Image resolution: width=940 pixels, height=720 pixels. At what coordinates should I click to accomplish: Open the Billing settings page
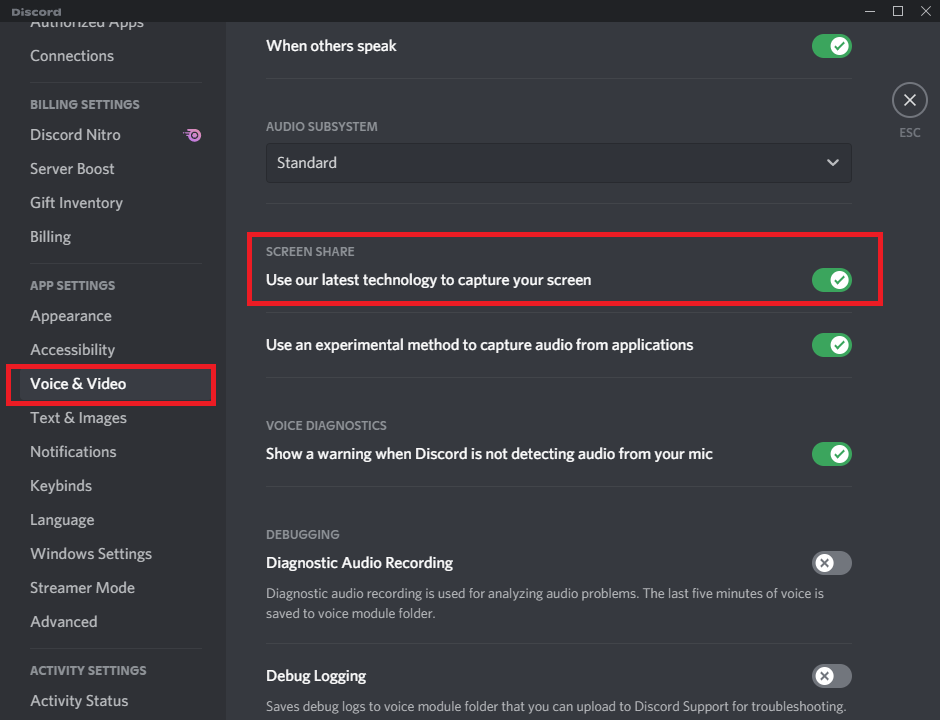click(x=50, y=236)
